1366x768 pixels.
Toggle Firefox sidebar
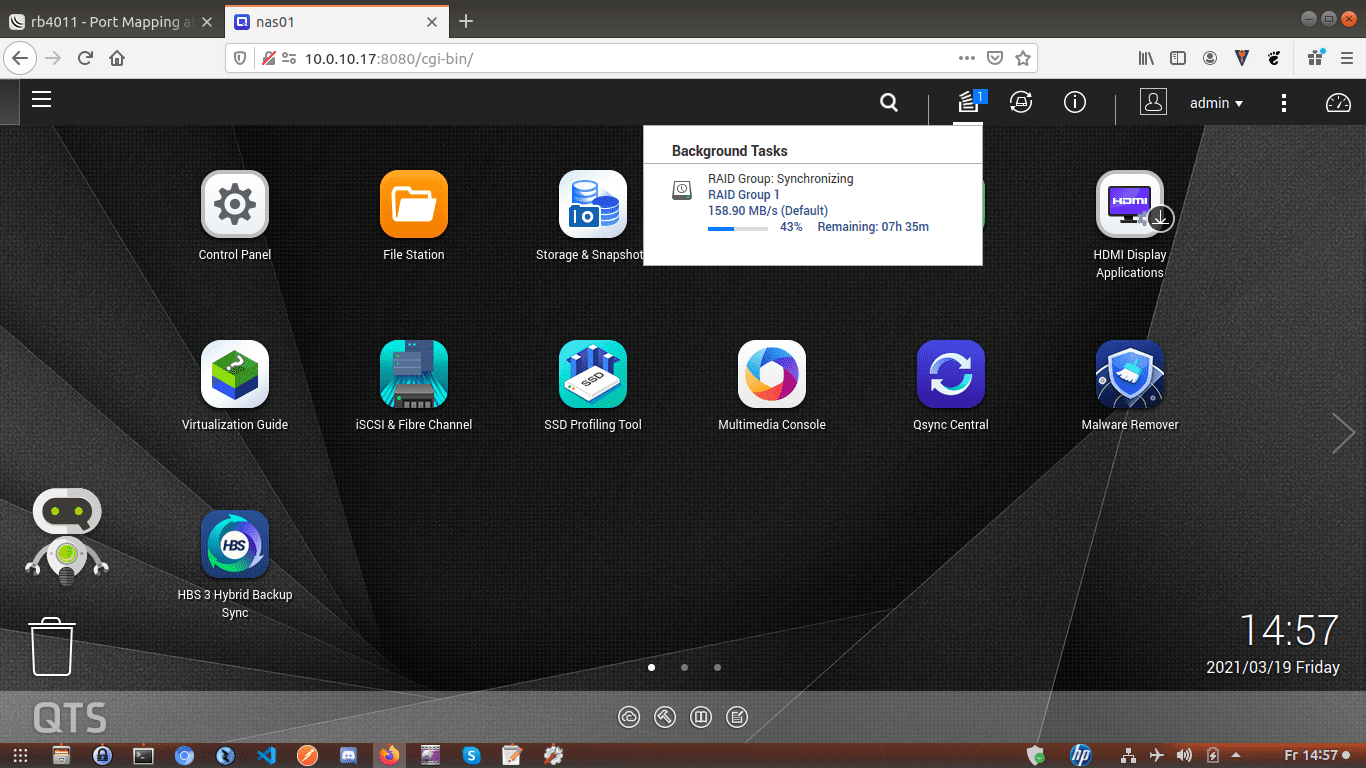1178,58
